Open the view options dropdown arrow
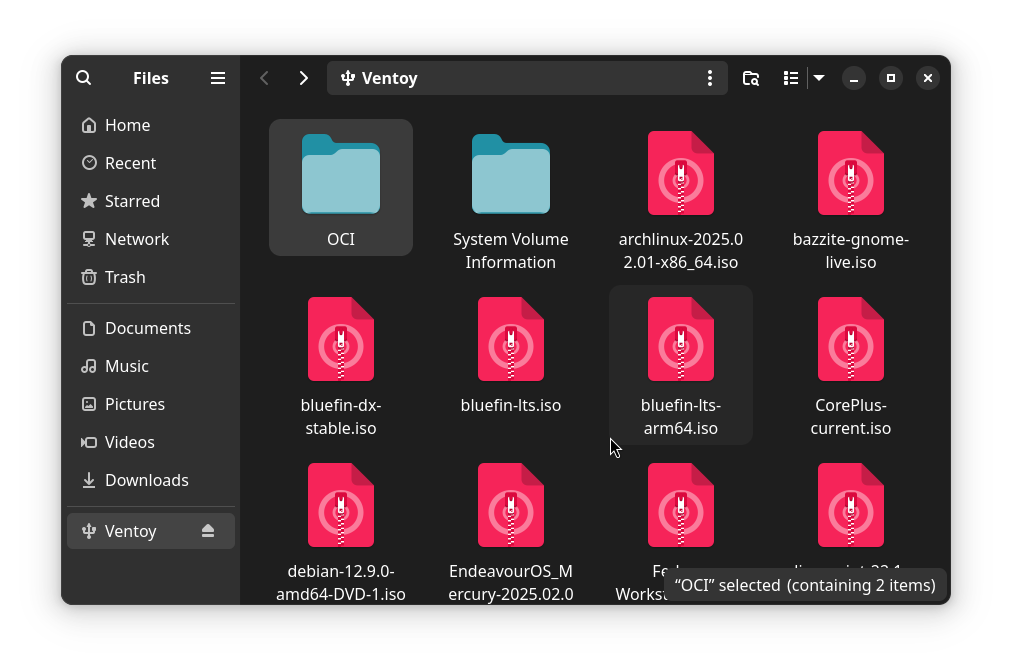The height and width of the screenshot is (672, 1012). click(x=819, y=78)
